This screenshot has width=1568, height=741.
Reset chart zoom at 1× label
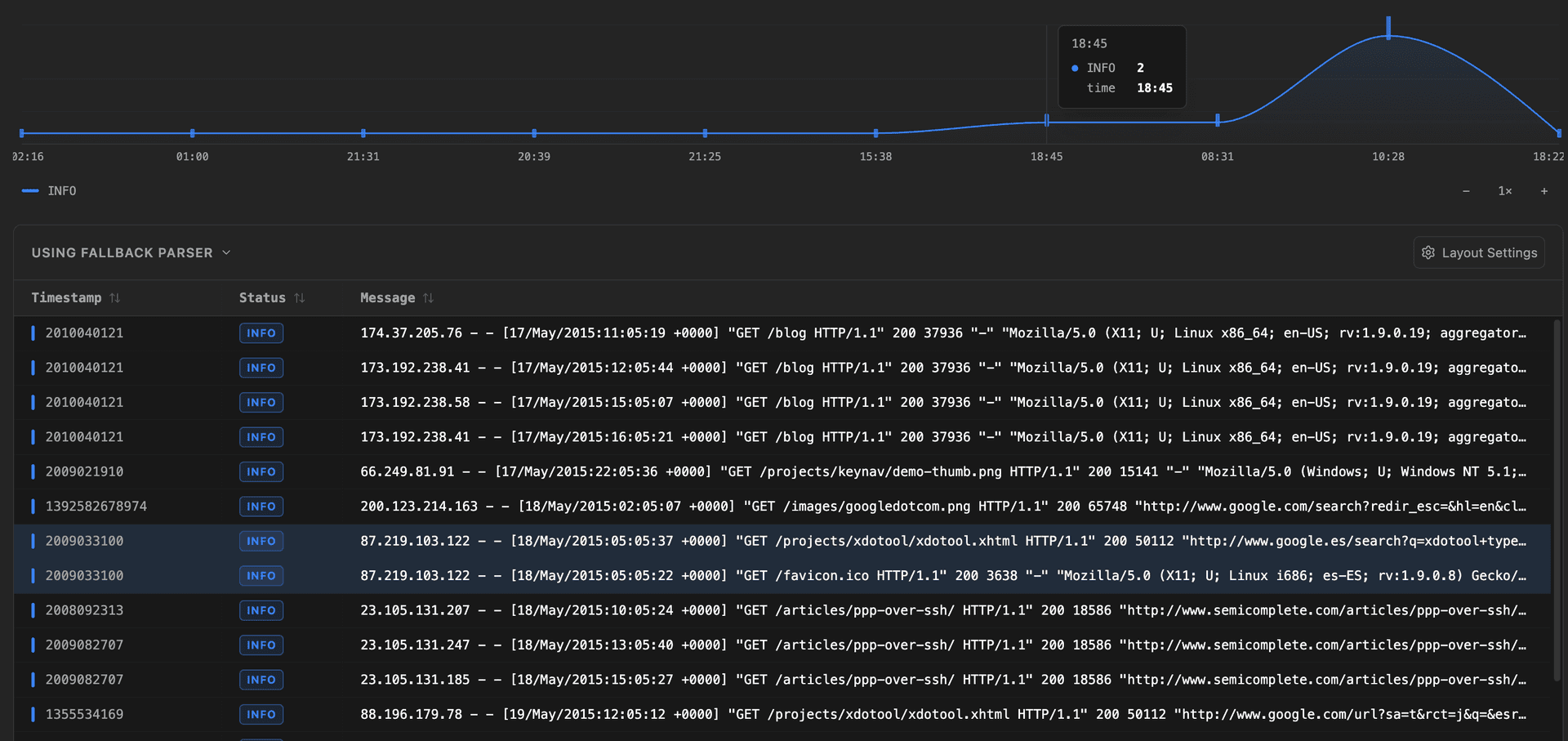pos(1504,190)
